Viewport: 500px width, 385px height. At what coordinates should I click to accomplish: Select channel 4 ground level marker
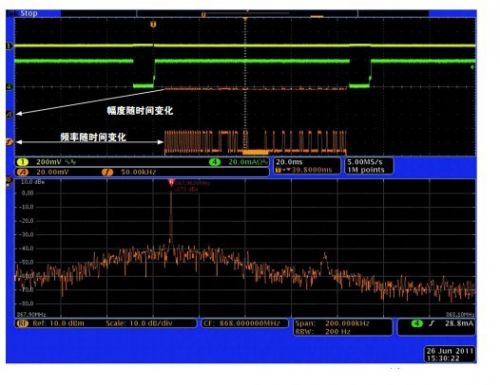9,87
